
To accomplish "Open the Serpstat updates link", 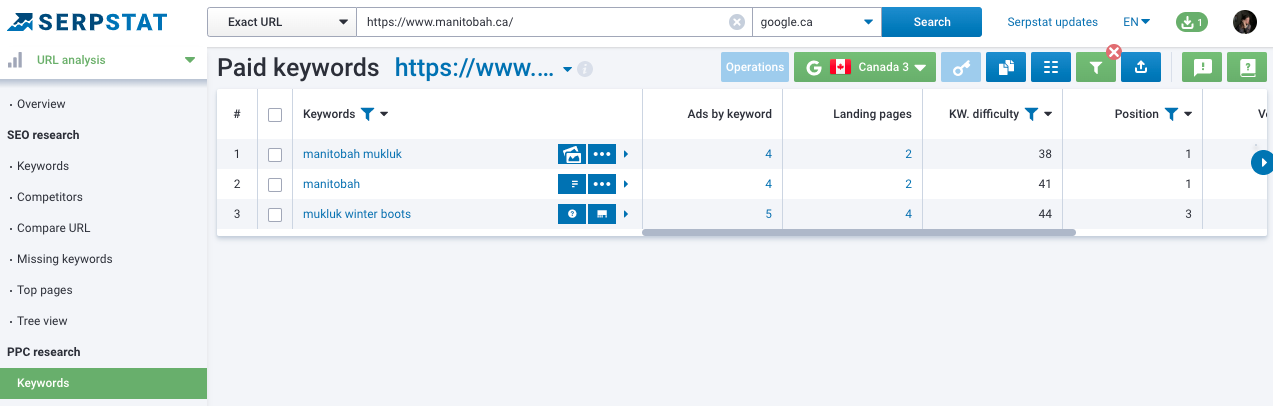I will point(1052,22).
